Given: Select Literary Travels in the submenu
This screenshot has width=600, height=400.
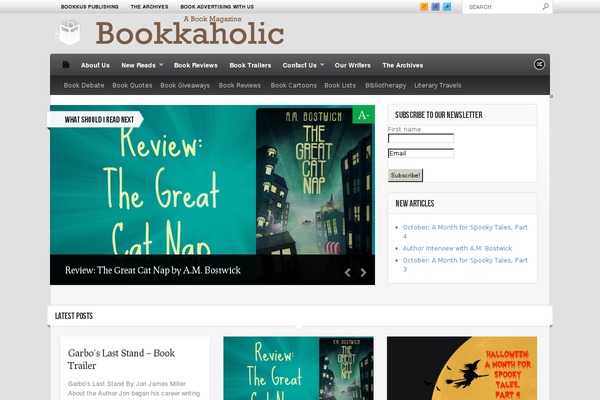Looking at the screenshot, I should click(437, 85).
